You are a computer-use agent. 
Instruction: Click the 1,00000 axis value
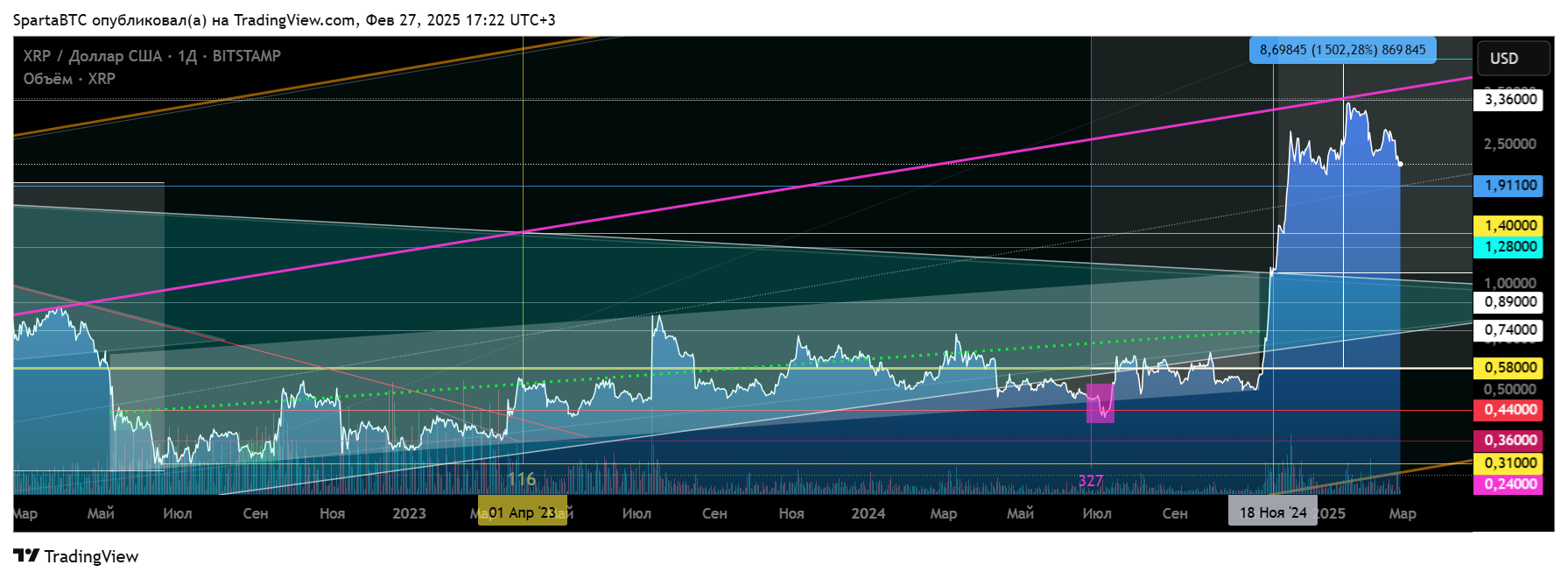click(1510, 283)
